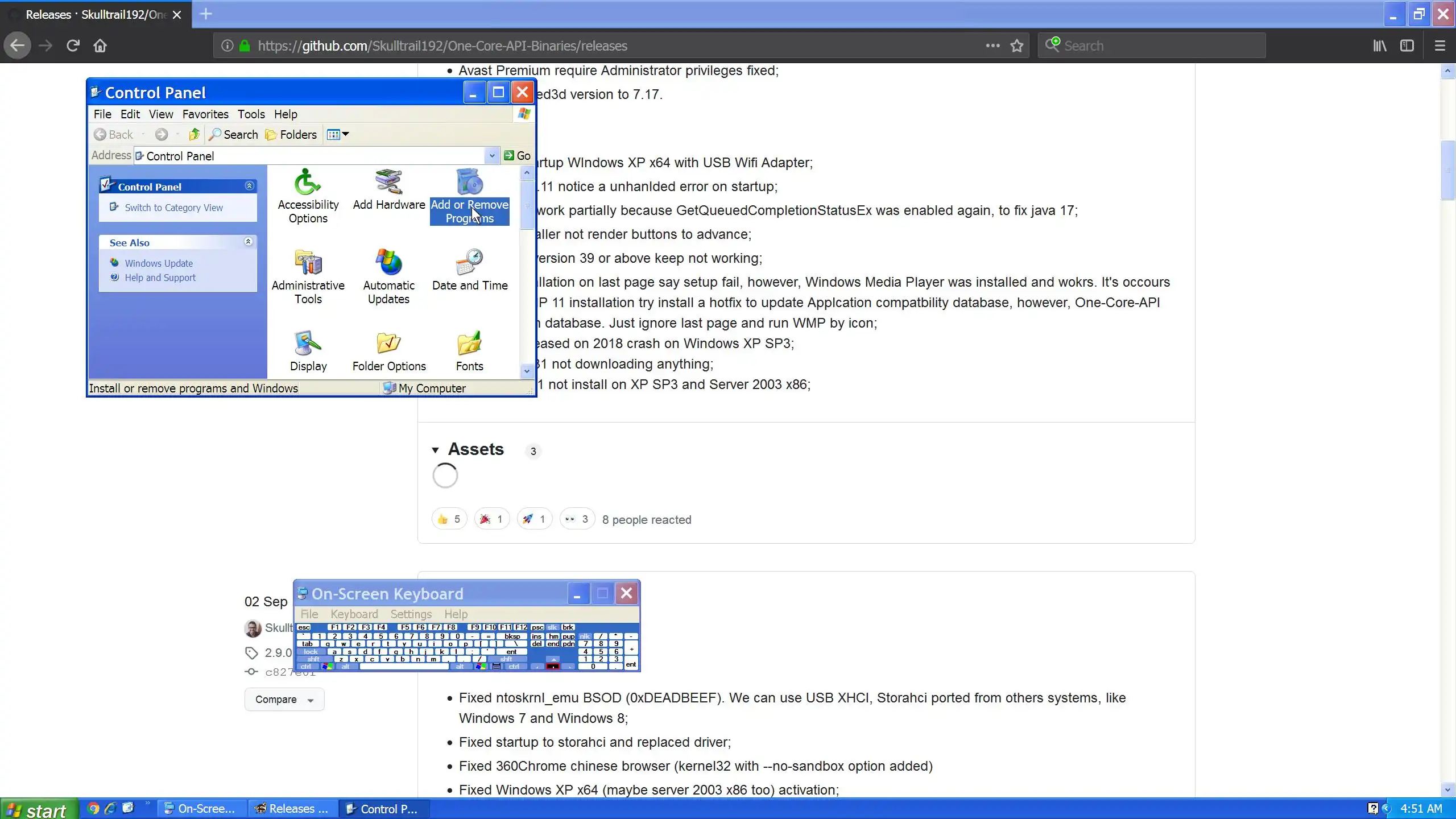Open the Fonts folder
The height and width of the screenshot is (819, 1456).
[470, 351]
